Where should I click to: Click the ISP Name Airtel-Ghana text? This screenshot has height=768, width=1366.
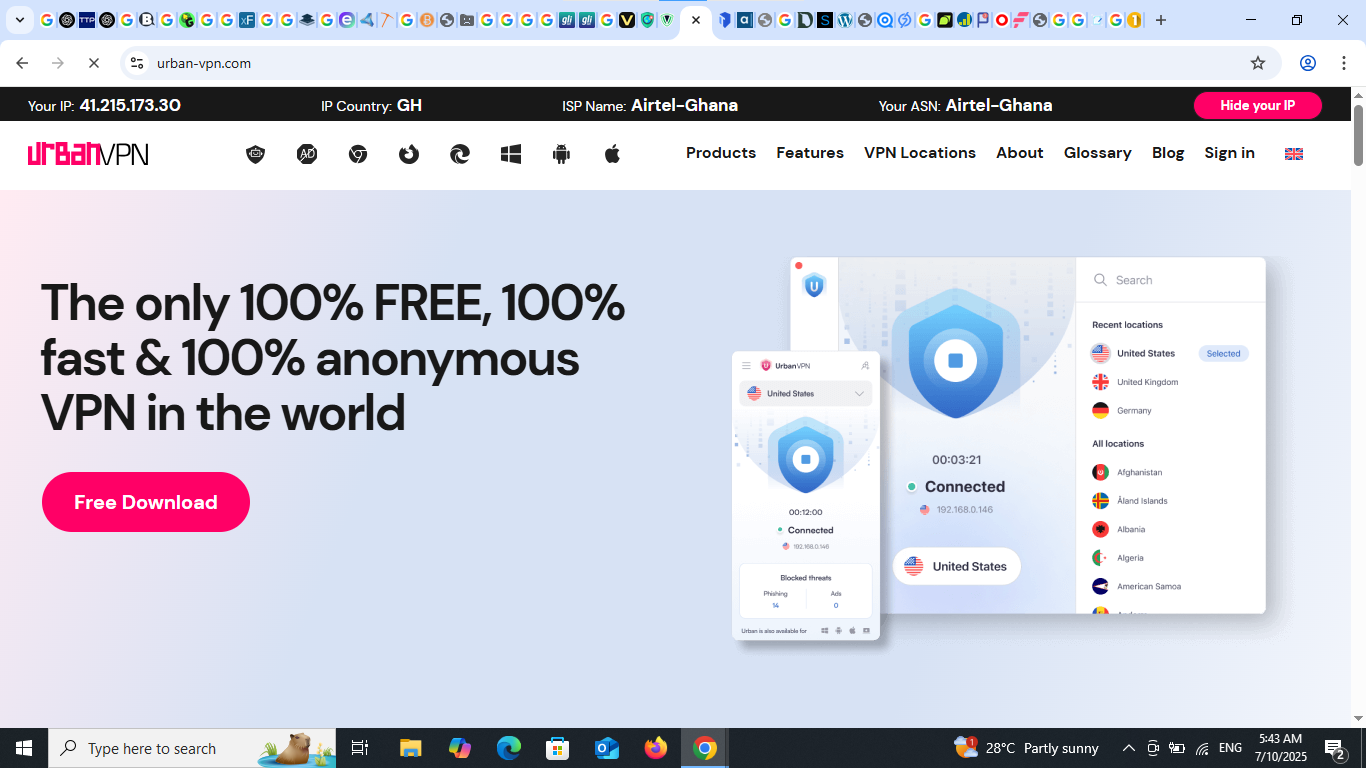click(650, 105)
